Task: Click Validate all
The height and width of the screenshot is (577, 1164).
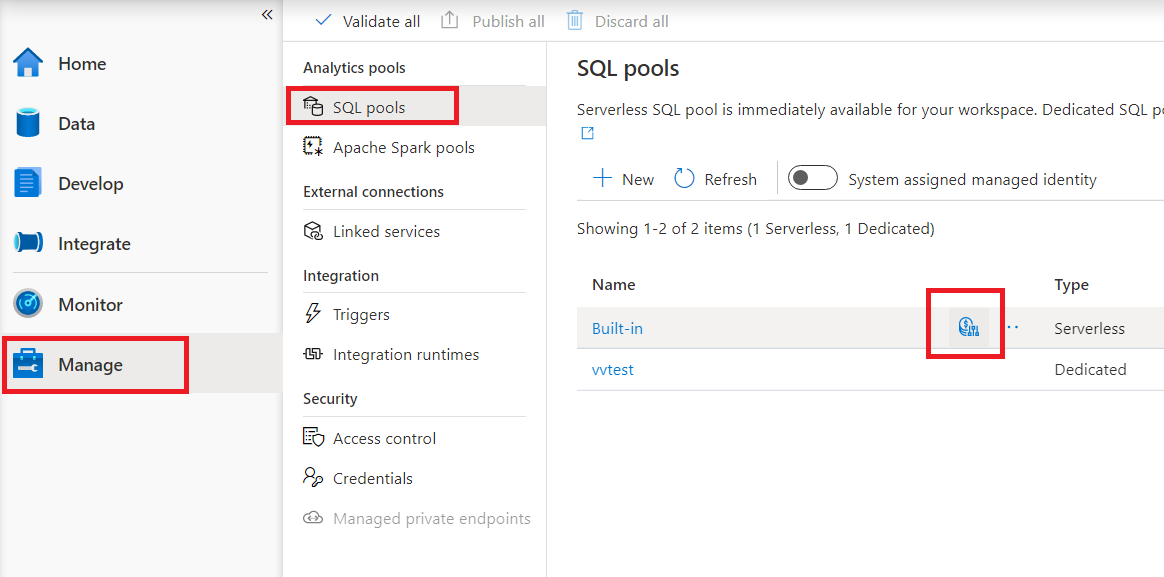Action: [x=368, y=20]
